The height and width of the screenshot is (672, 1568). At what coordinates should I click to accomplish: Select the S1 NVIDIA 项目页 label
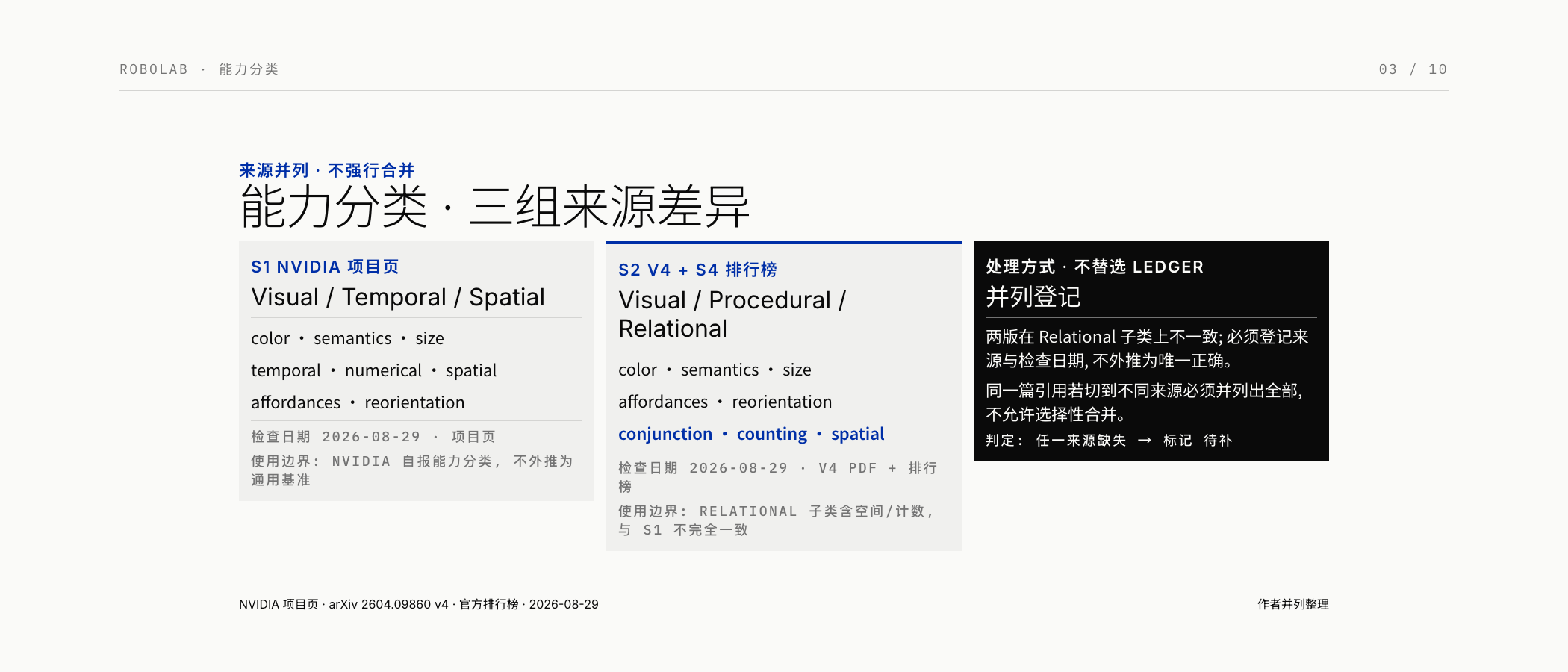[325, 267]
